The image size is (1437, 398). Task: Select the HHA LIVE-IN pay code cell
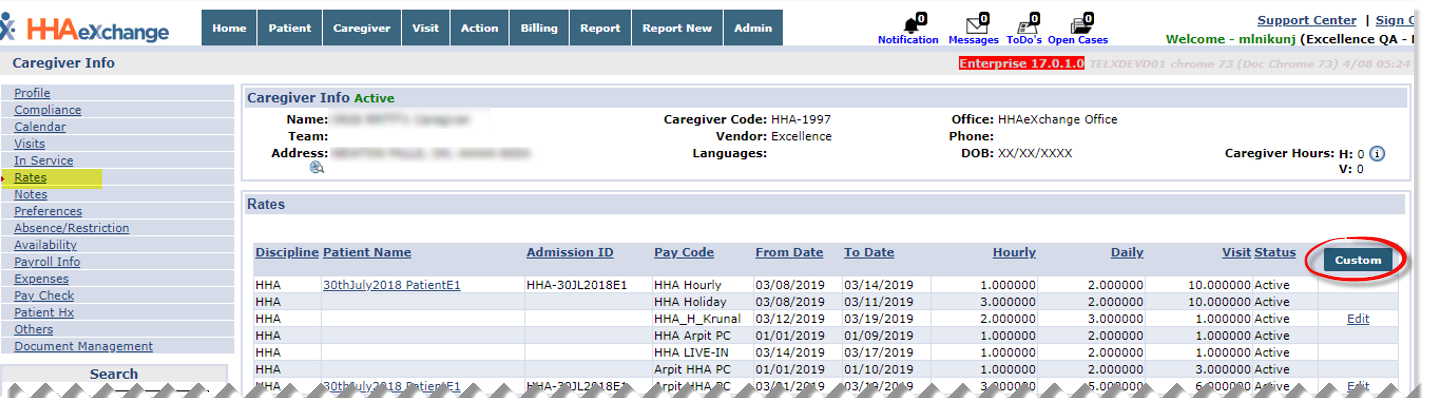tap(690, 353)
